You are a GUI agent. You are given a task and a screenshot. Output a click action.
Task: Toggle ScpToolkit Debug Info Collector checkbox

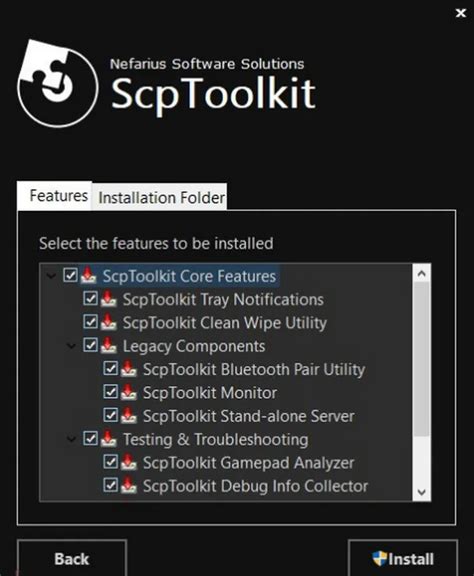point(110,485)
